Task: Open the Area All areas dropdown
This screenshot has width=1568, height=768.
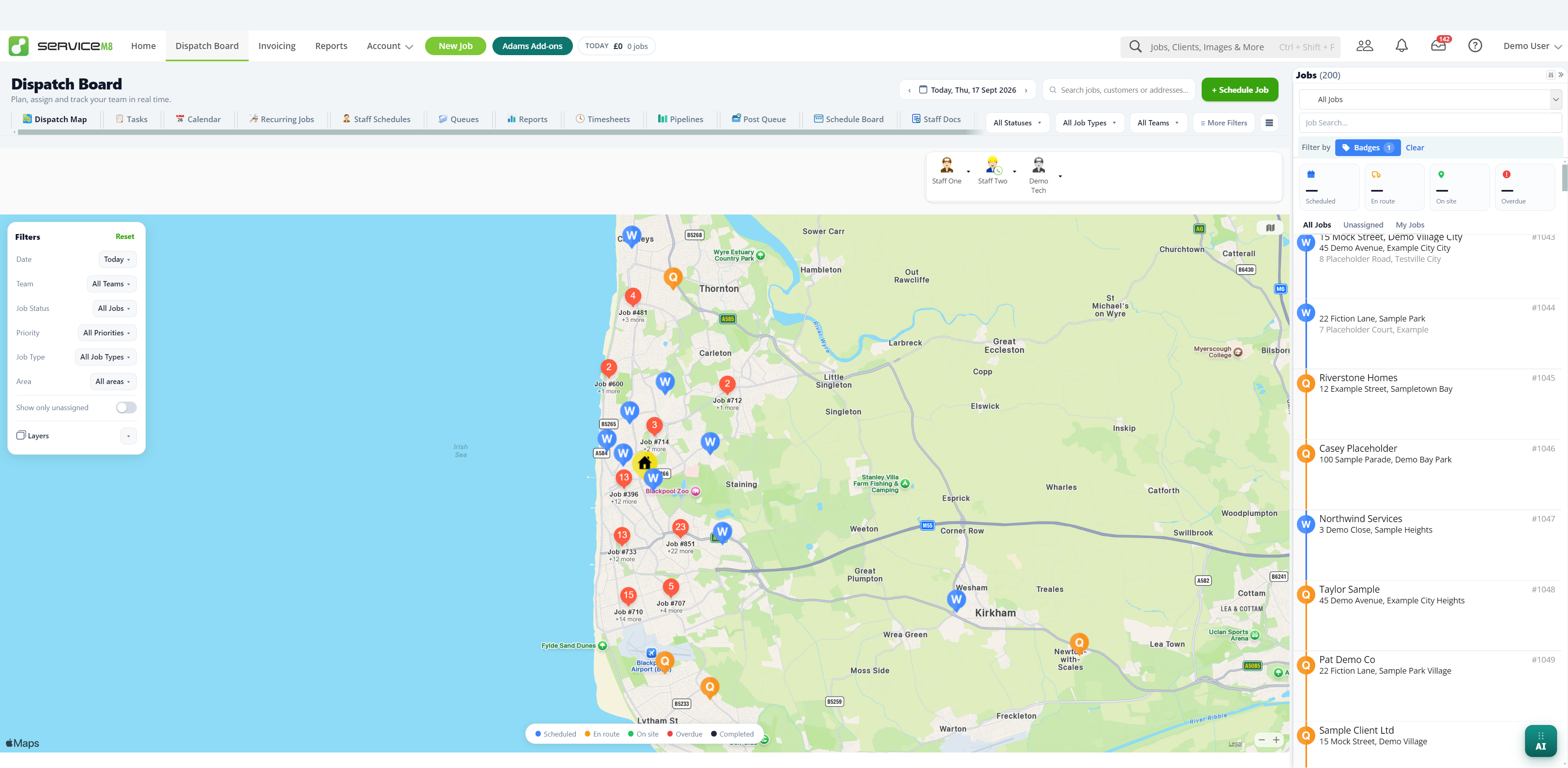Action: [x=113, y=382]
